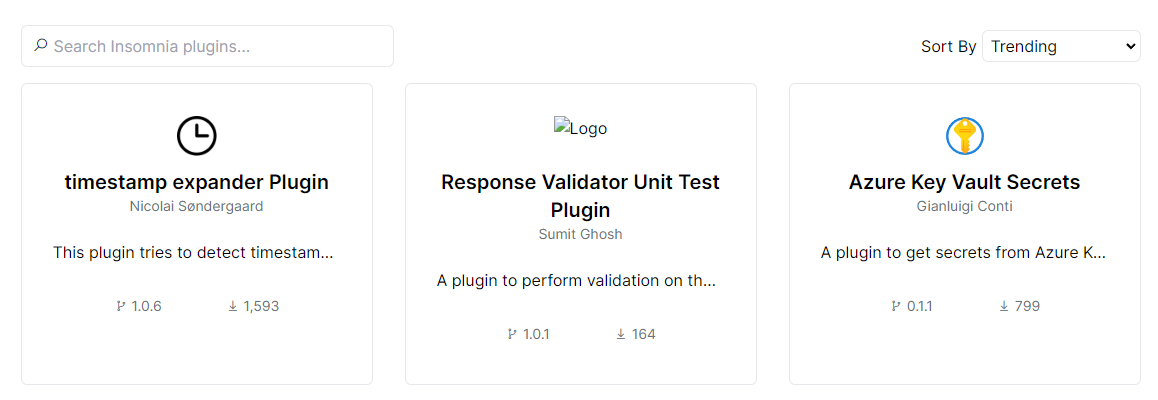Image resolution: width=1158 pixels, height=400 pixels.
Task: Click the Azure plugin description text
Action: [963, 253]
